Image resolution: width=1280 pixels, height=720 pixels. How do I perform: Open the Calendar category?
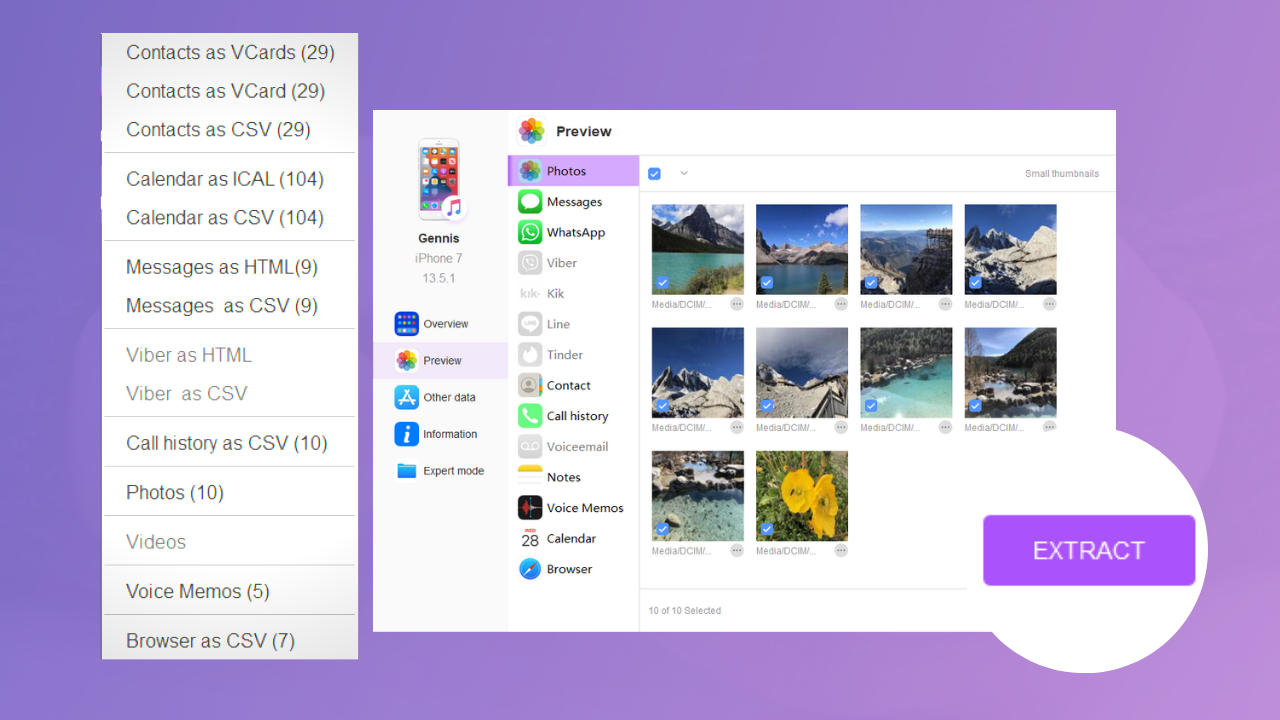[570, 539]
